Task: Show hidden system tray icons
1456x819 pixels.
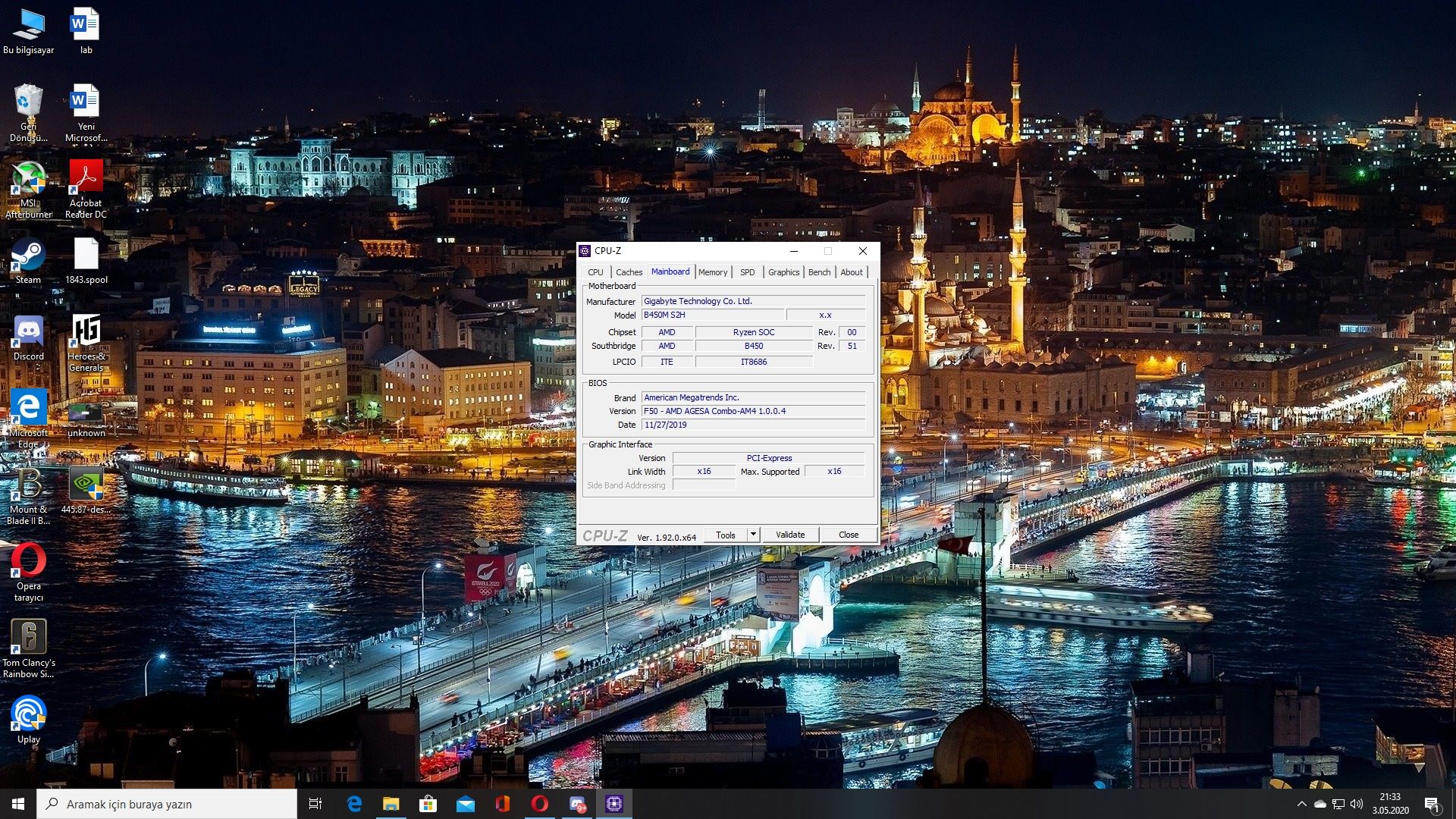Action: [1301, 804]
